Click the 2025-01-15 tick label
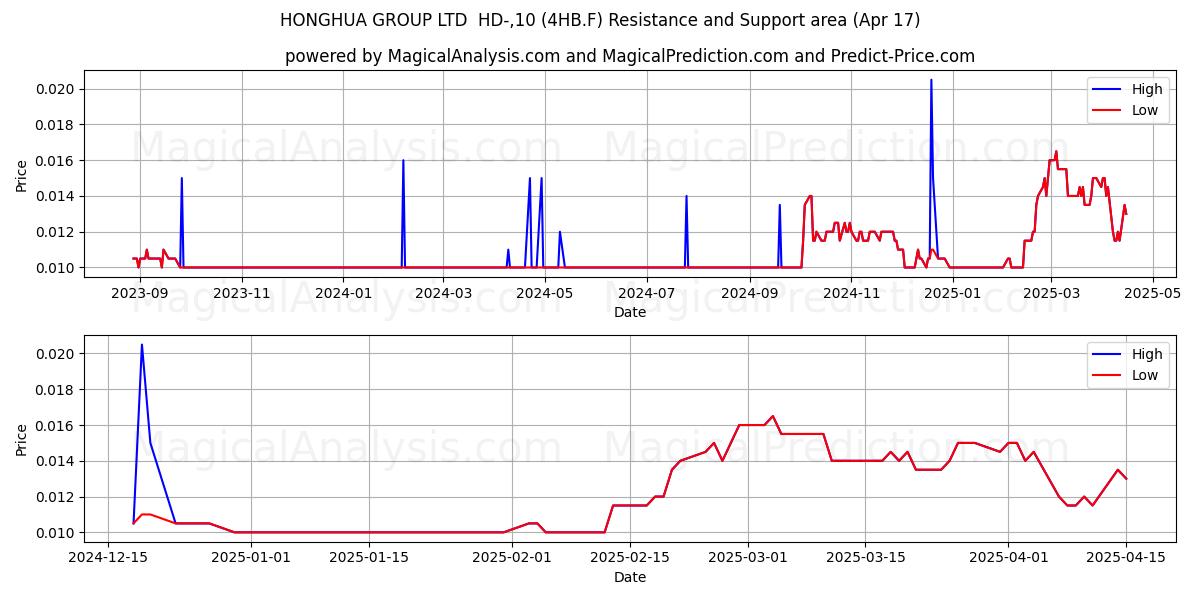Screen dimensions: 1200x600 (369, 558)
